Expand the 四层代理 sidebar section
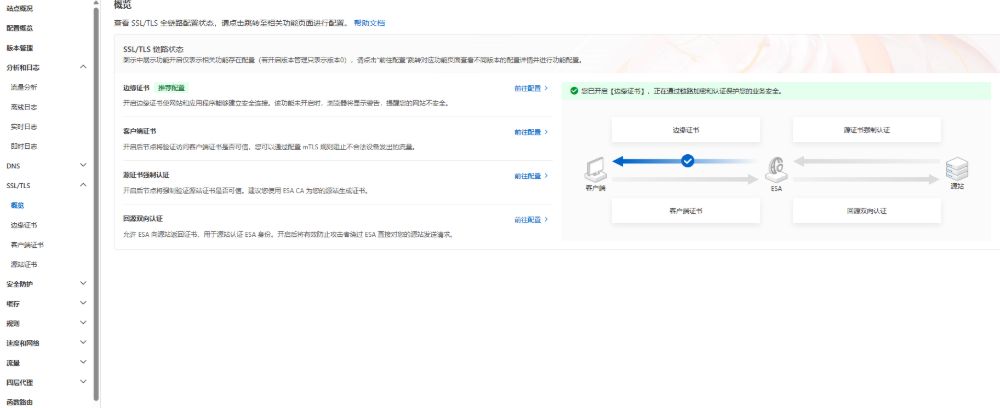 click(83, 382)
